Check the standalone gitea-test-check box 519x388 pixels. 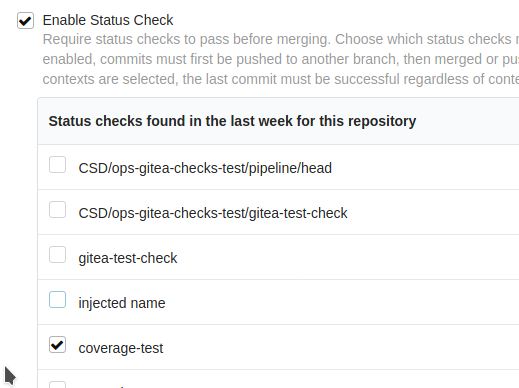(57, 255)
